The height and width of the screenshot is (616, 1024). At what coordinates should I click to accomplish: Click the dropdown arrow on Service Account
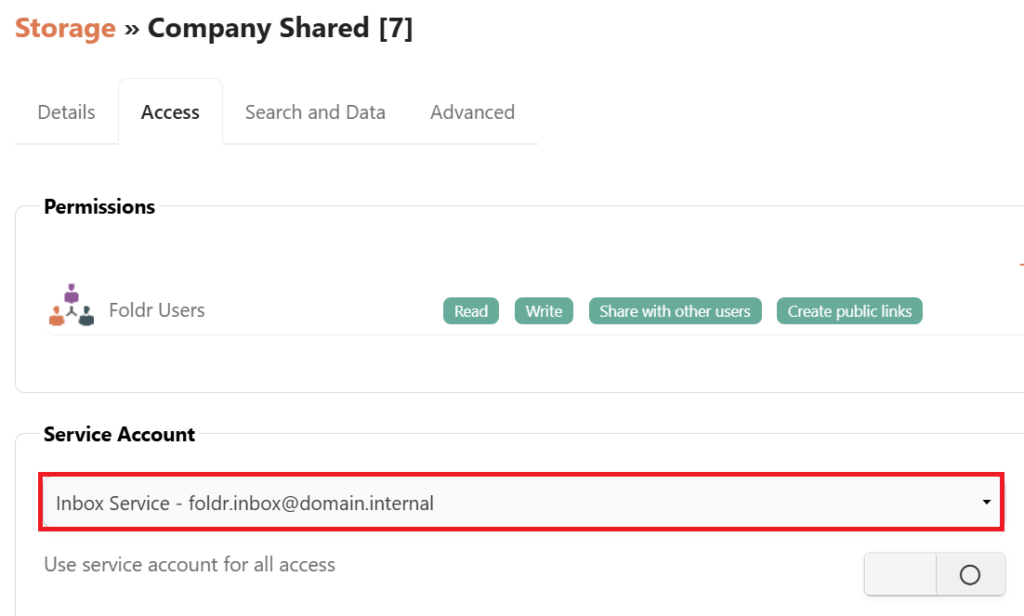point(987,502)
